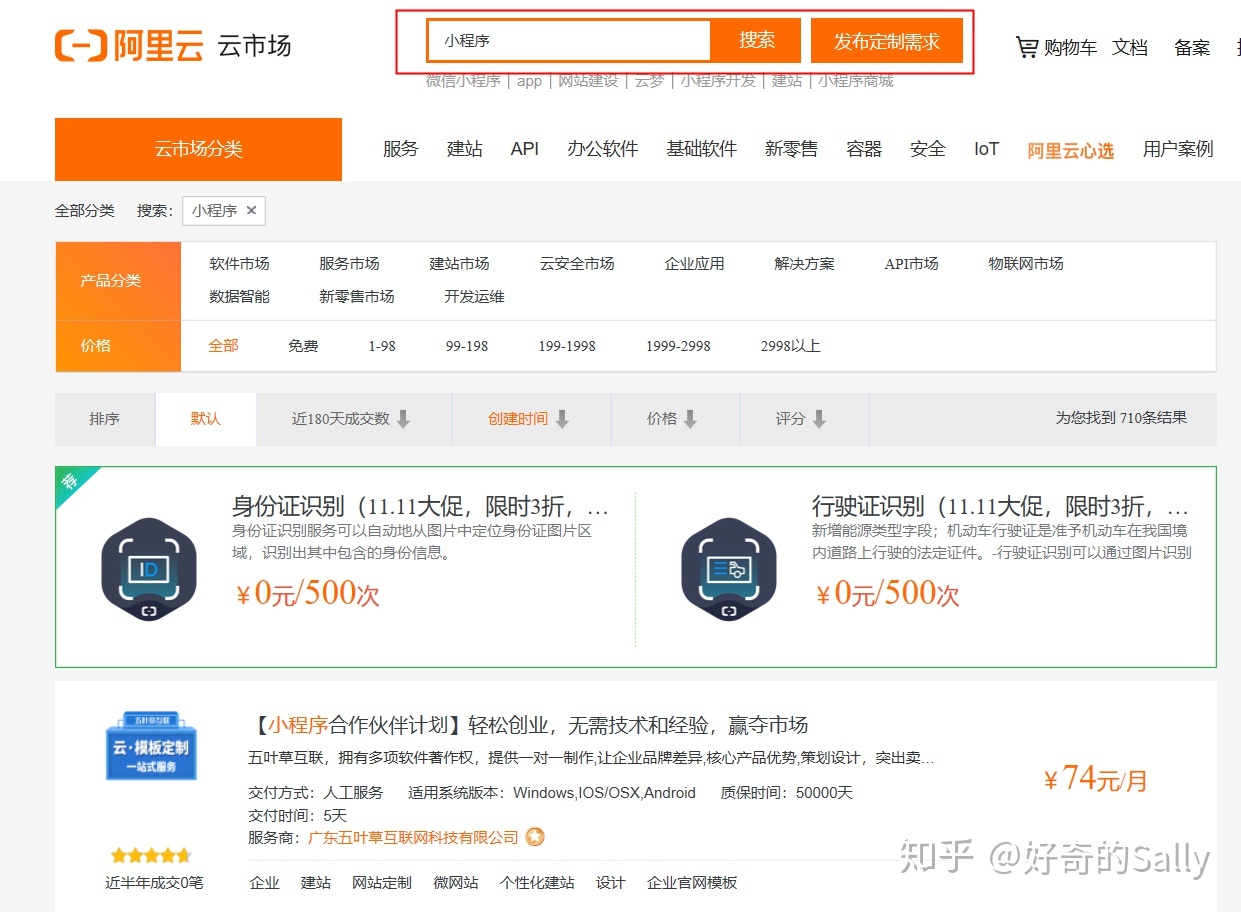This screenshot has width=1241, height=912.
Task: Click the 发布定制需求 button
Action: point(887,41)
